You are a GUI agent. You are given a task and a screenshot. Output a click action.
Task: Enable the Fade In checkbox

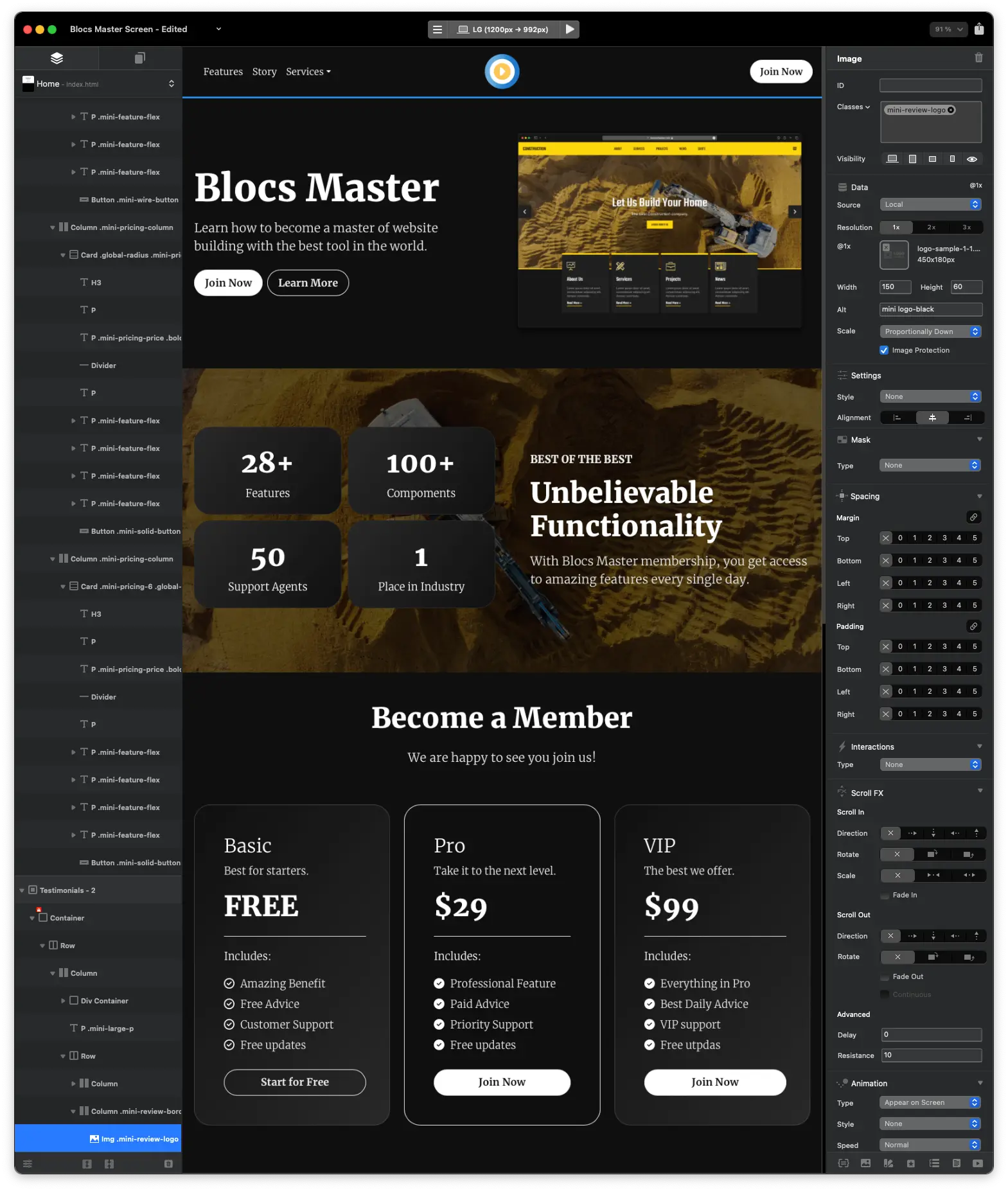coord(885,895)
